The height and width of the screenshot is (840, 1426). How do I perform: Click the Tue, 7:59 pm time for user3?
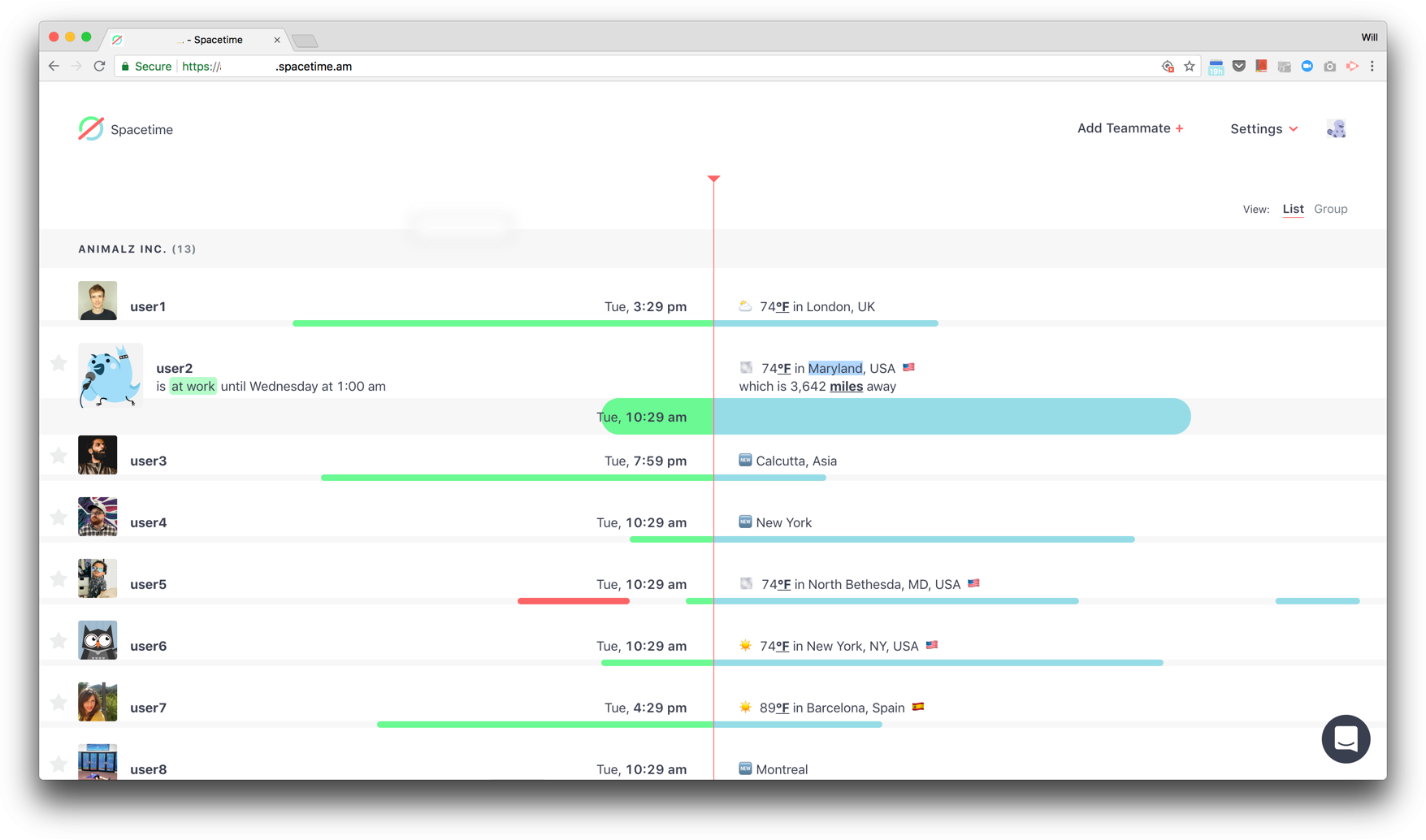tap(645, 461)
